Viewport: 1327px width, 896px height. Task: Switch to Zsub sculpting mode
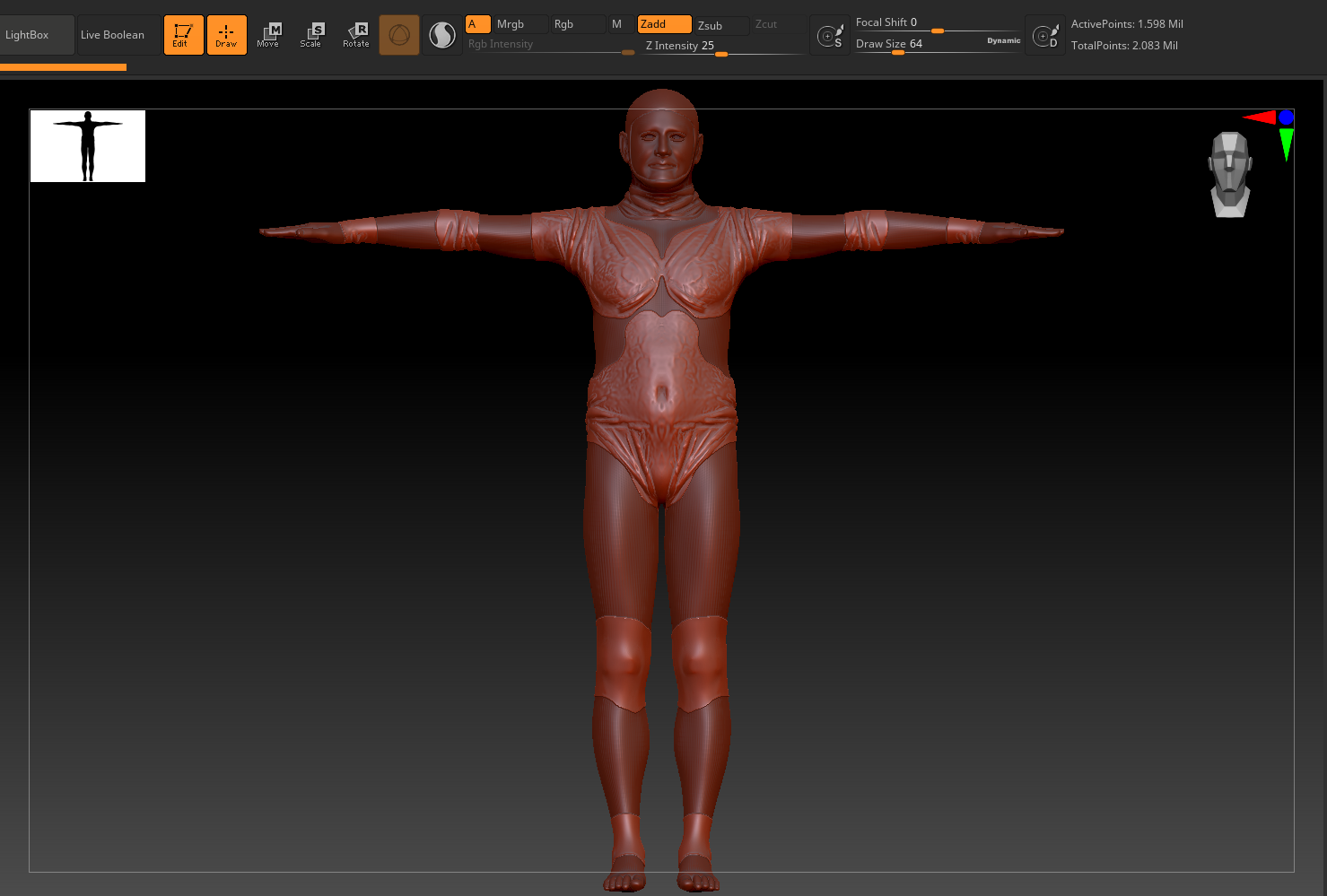(721, 25)
